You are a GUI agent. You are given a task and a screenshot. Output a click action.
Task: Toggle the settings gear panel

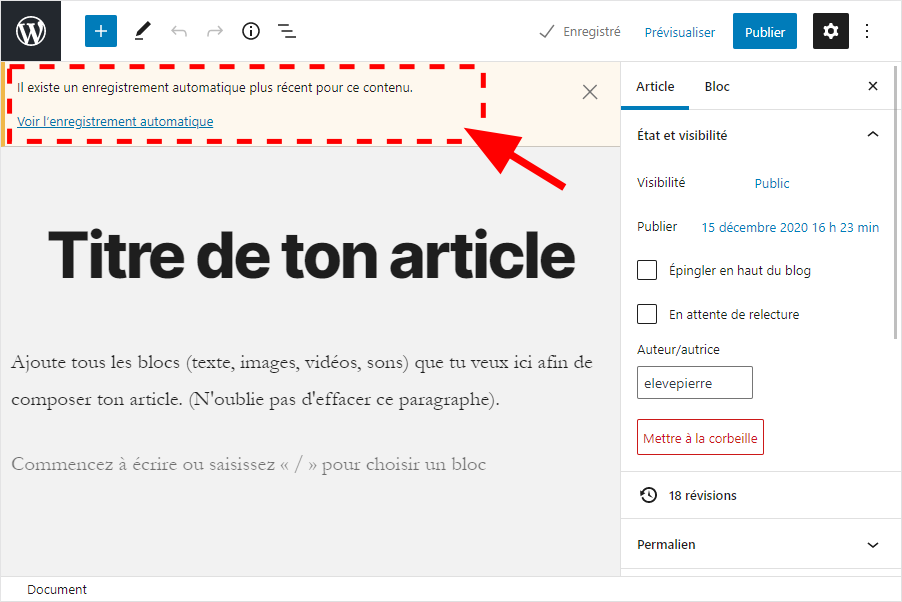coord(830,31)
